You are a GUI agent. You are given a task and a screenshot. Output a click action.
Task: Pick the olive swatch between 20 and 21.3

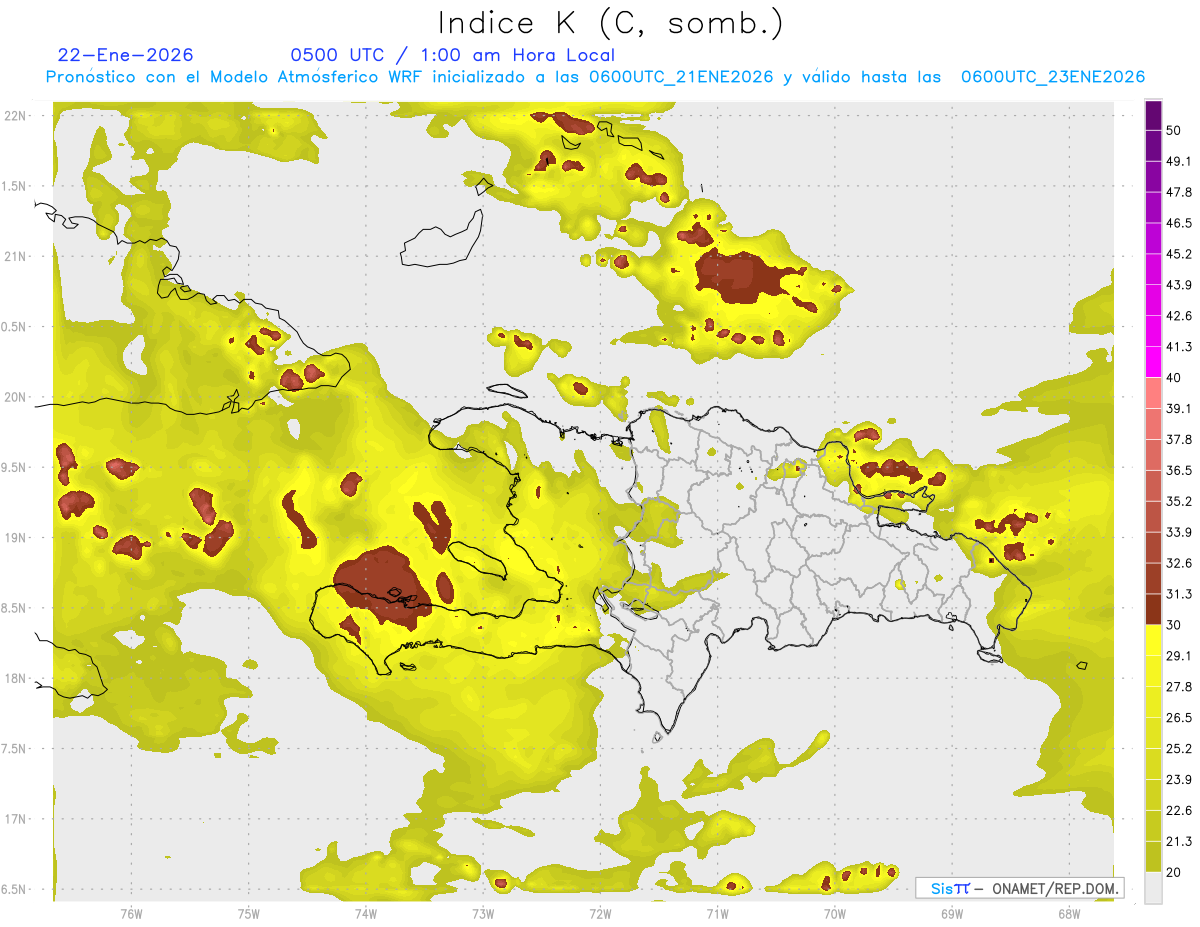tap(1153, 857)
